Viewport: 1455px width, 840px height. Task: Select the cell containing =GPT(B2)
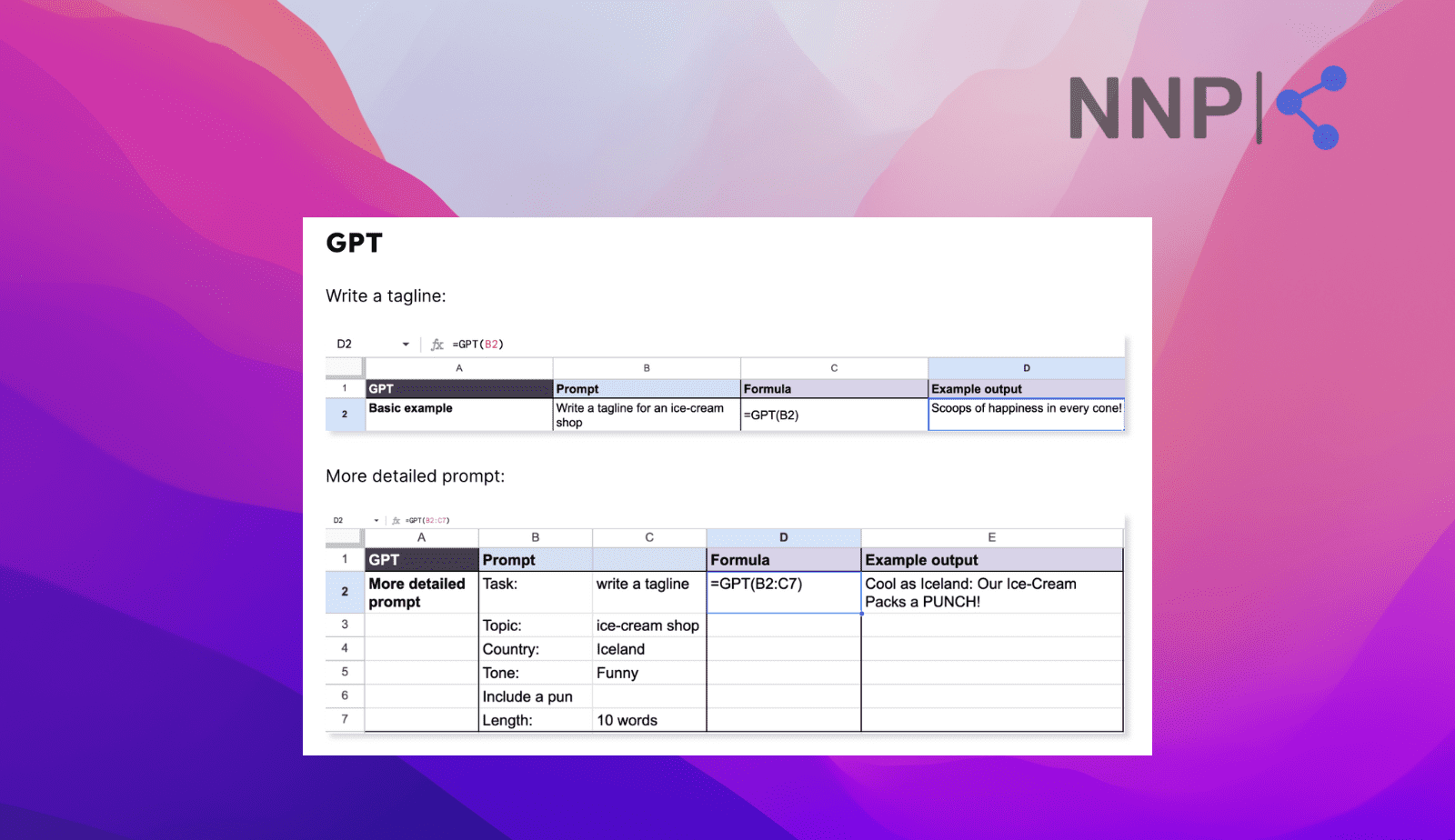tap(834, 415)
